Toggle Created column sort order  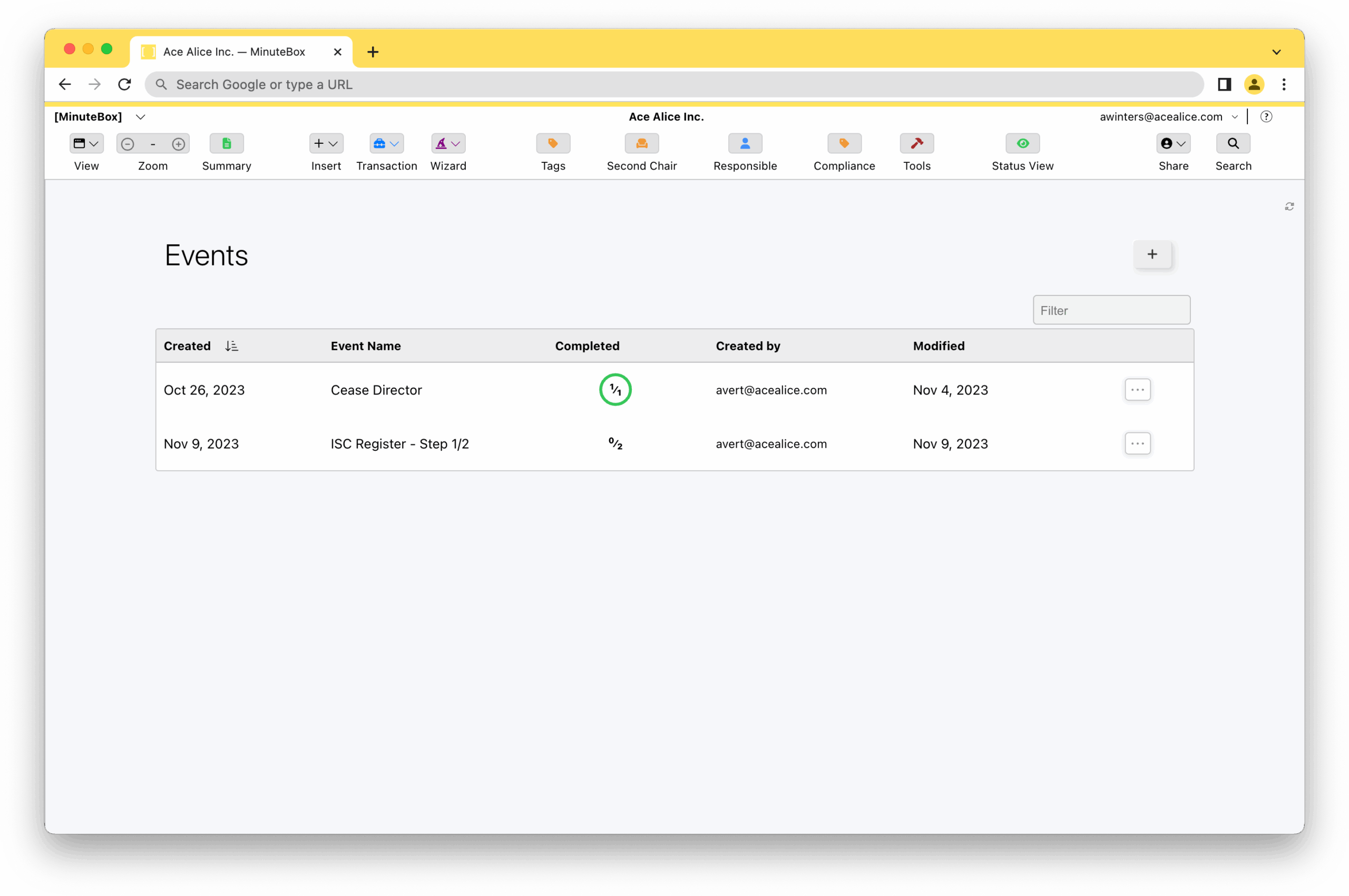pyautogui.click(x=231, y=346)
